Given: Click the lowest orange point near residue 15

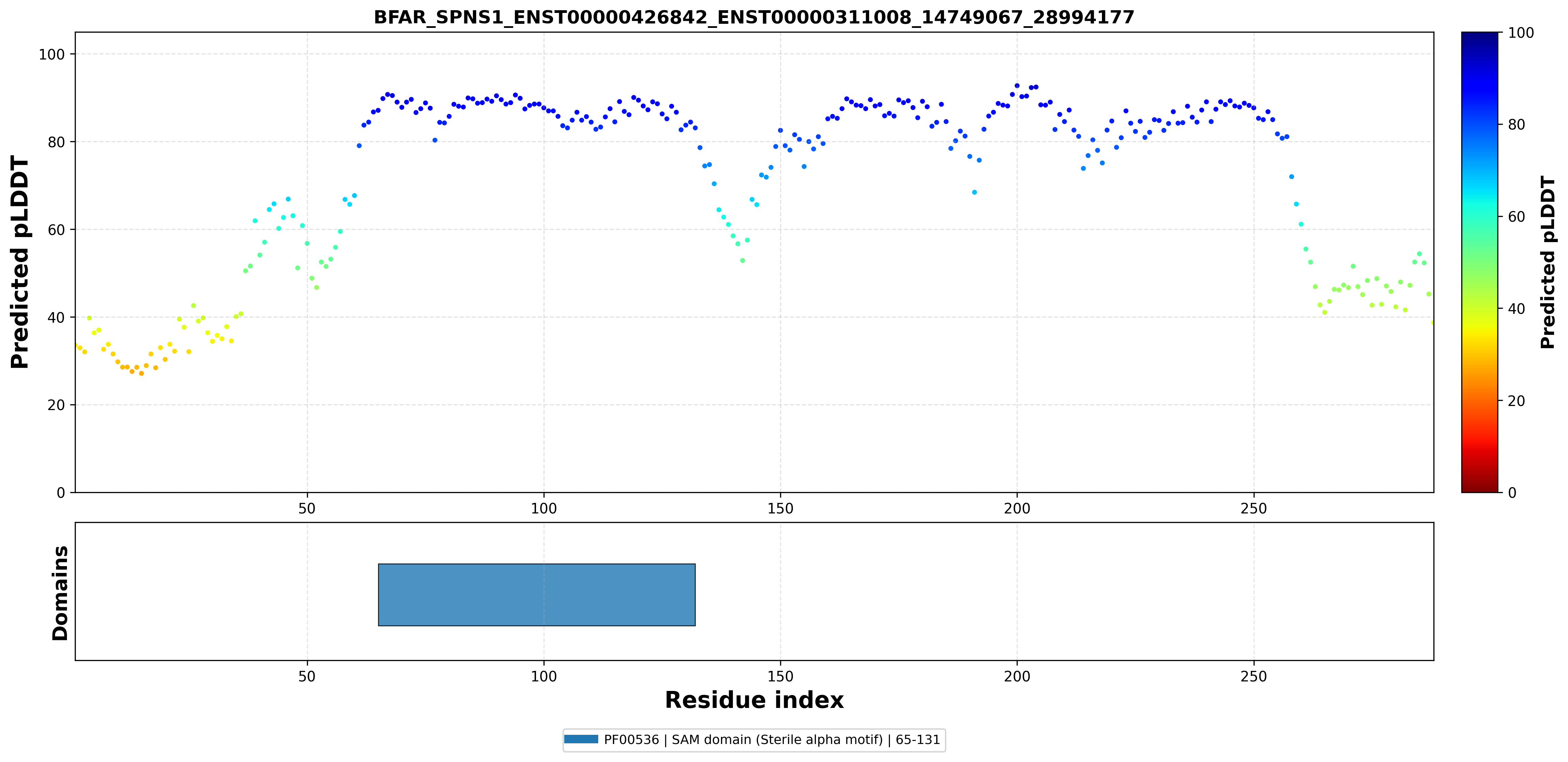Looking at the screenshot, I should (141, 373).
